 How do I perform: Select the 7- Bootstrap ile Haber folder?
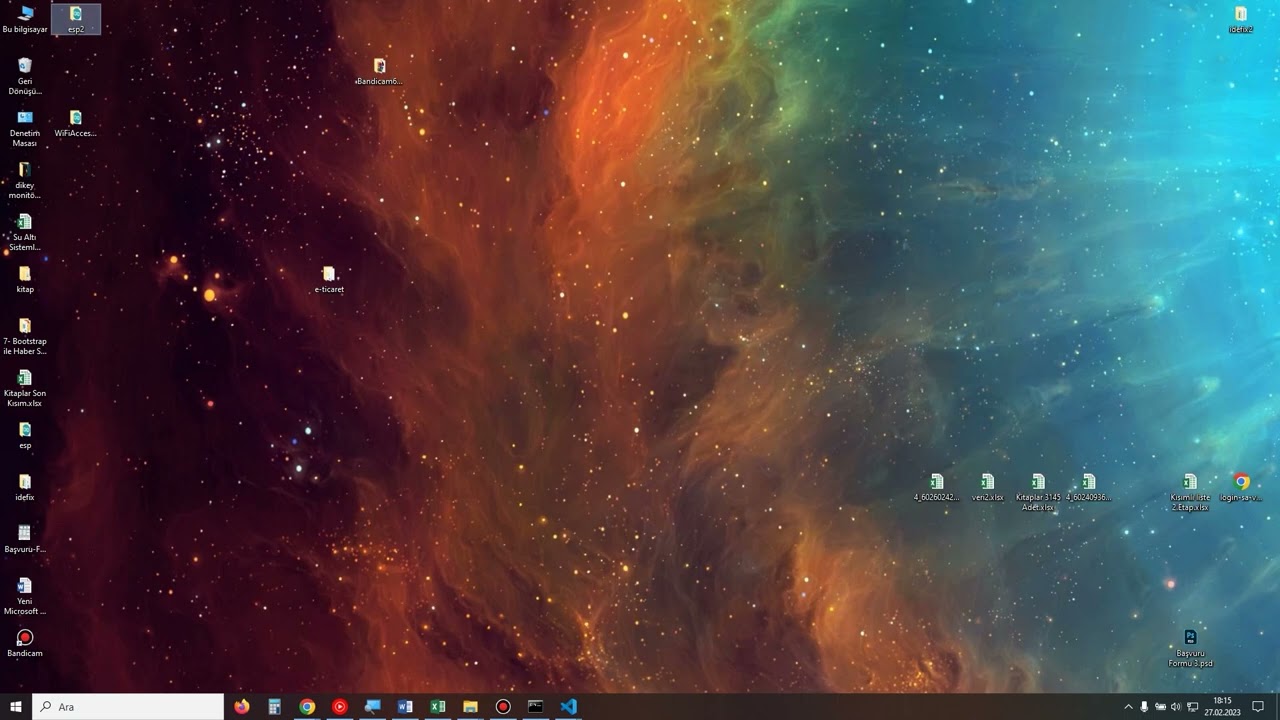click(25, 336)
